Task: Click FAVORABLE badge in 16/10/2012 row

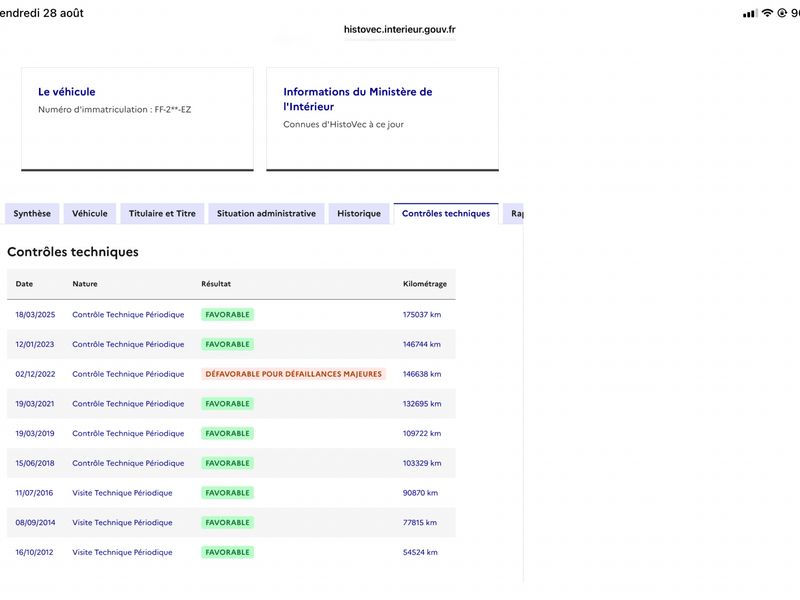Action: pyautogui.click(x=228, y=552)
